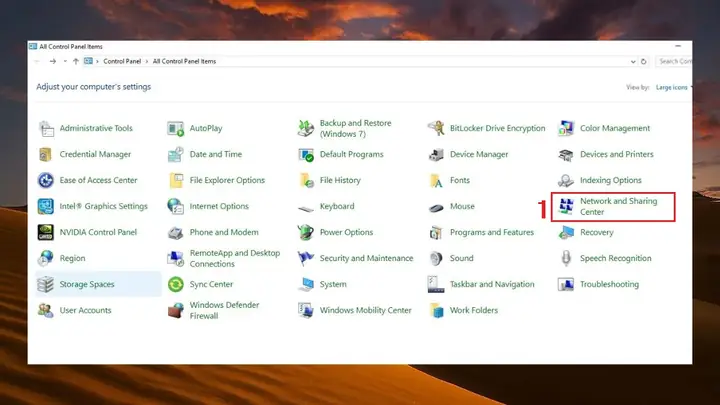Open the Recovery icon
720x405 pixels.
[566, 232]
